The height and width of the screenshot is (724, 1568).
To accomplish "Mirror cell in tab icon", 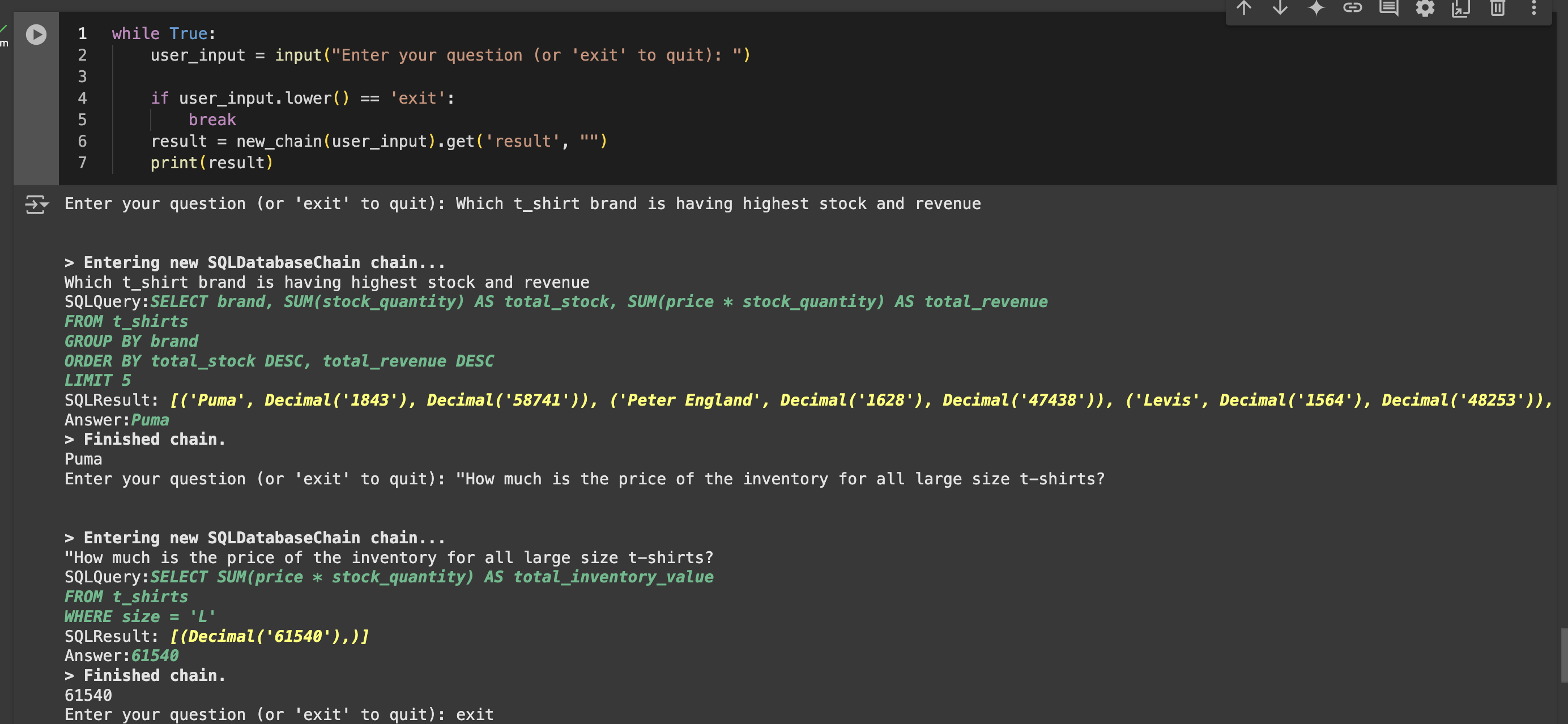I will (x=1461, y=8).
